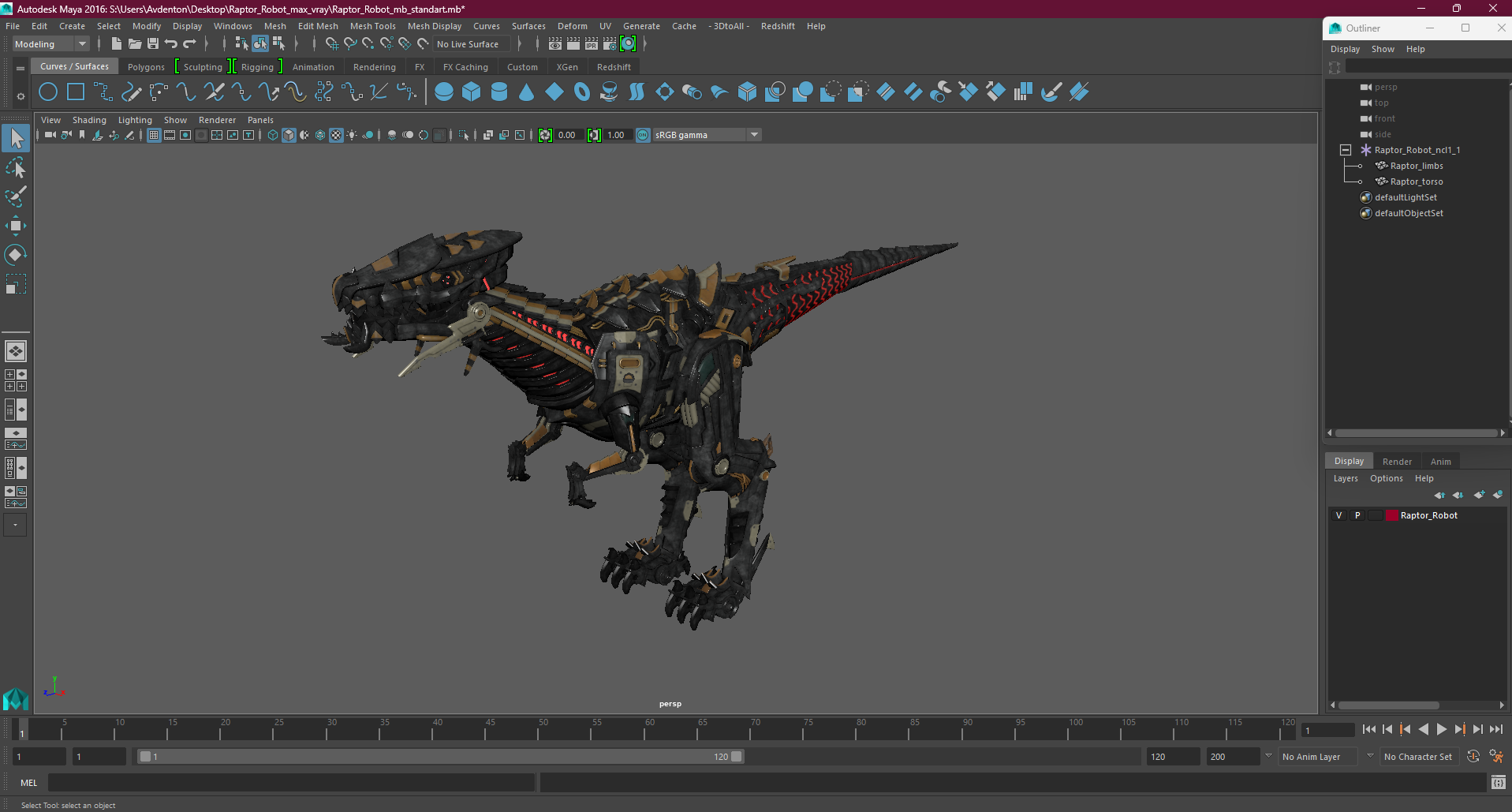Create a polygon sphere from shelf
This screenshot has width=1512, height=812.
444,92
